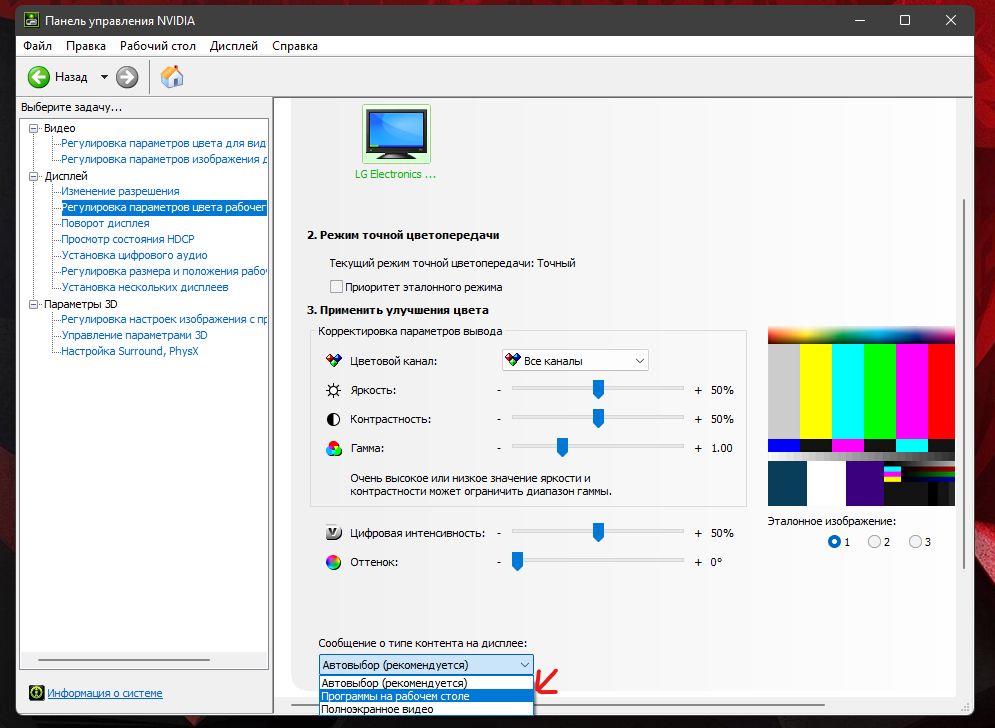Select reference image radio button 3
This screenshot has width=995, height=728.
pyautogui.click(x=915, y=542)
